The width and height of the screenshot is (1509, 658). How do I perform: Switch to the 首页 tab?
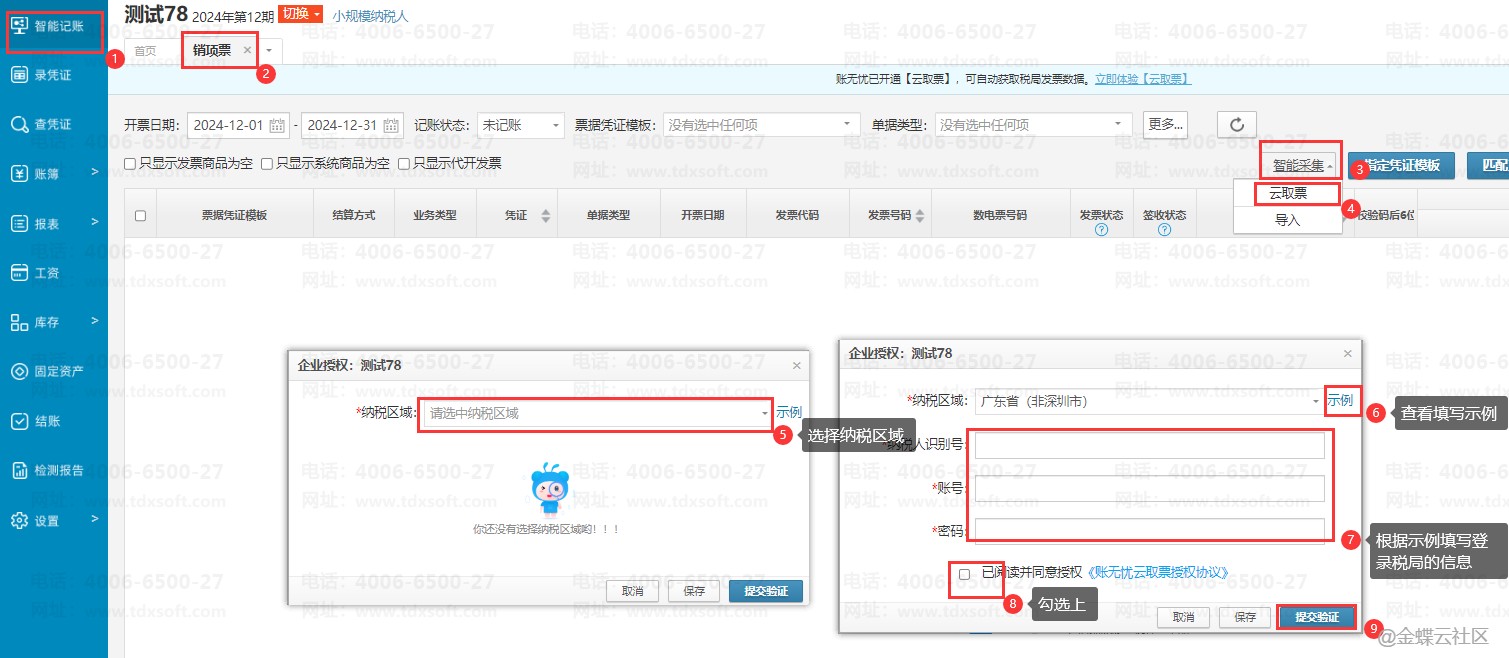point(145,50)
